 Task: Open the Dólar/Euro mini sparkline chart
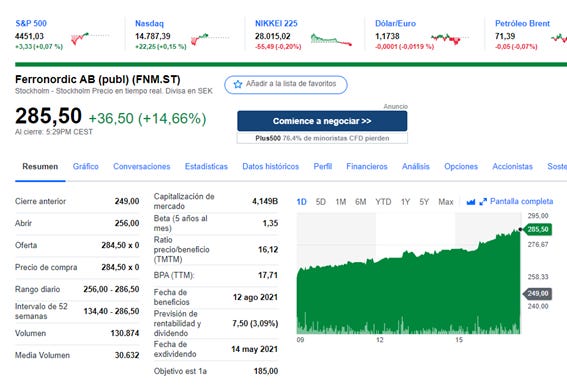point(450,38)
